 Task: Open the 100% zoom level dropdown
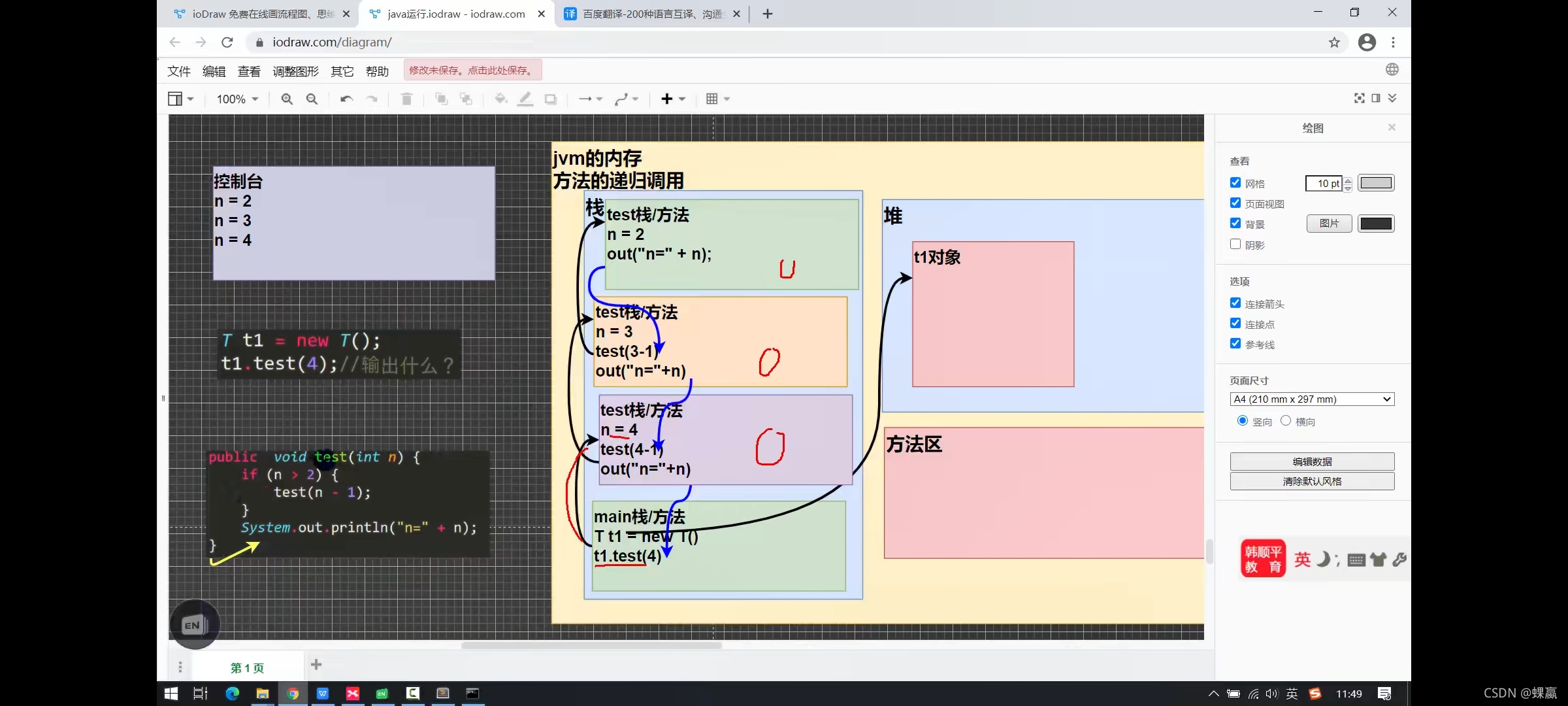[x=237, y=99]
